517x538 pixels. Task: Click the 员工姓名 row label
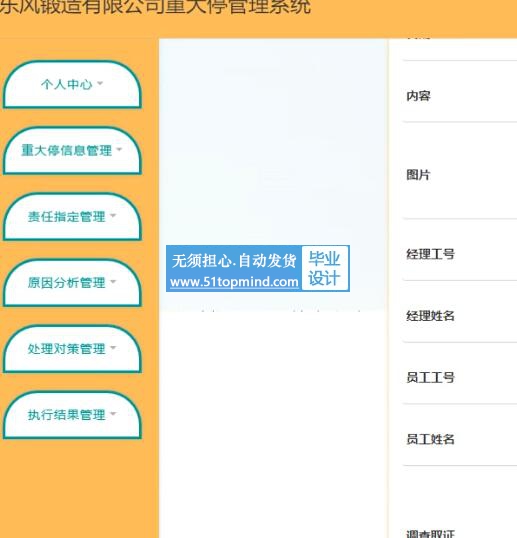[431, 440]
